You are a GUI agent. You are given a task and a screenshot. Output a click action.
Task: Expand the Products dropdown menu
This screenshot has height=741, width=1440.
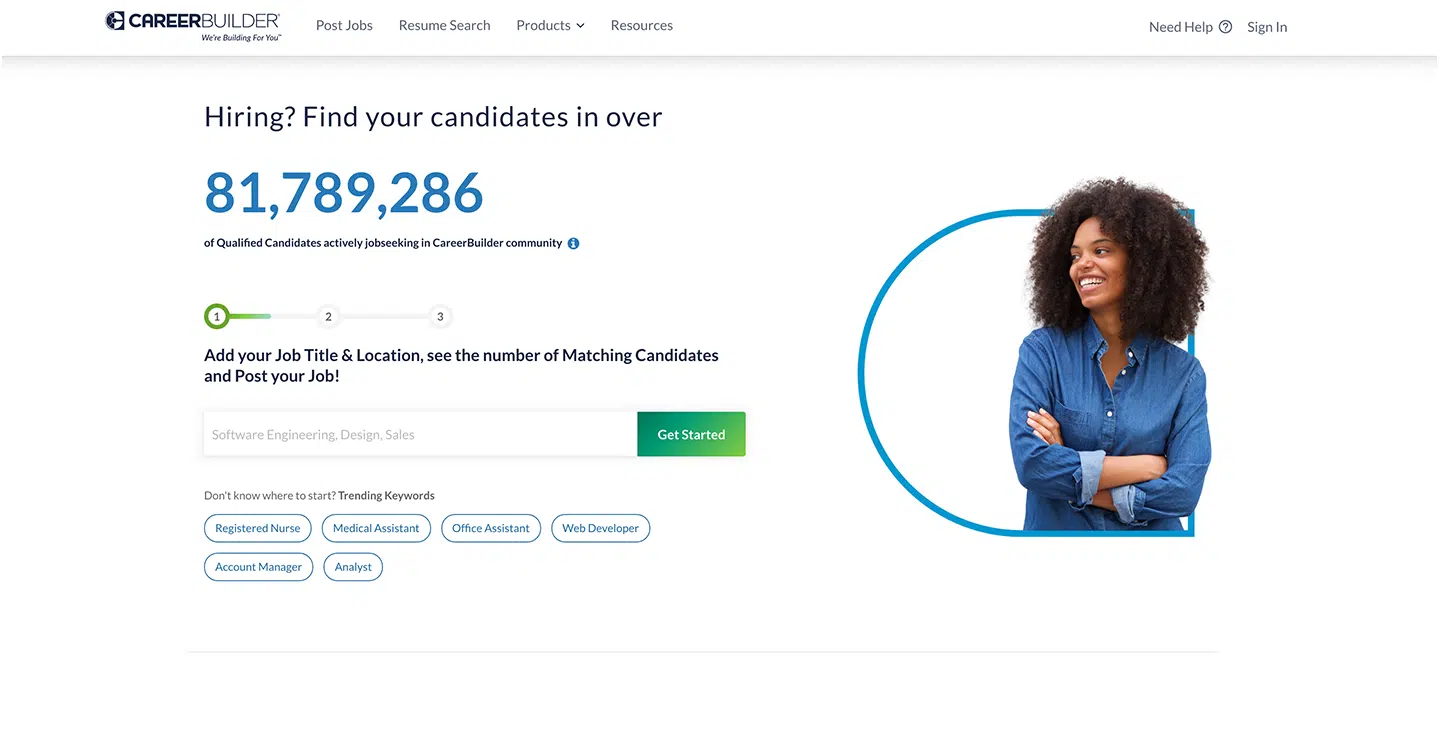[550, 25]
